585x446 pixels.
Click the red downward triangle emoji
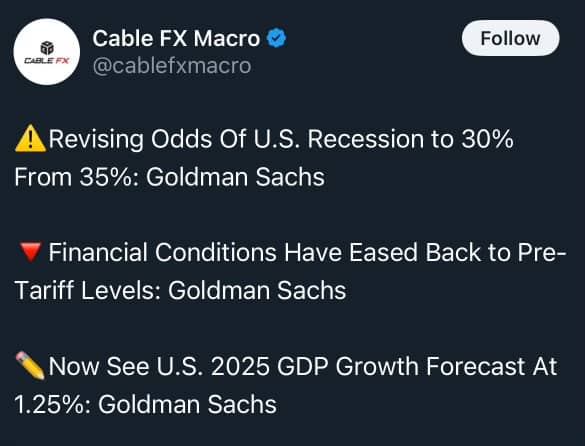(30, 252)
